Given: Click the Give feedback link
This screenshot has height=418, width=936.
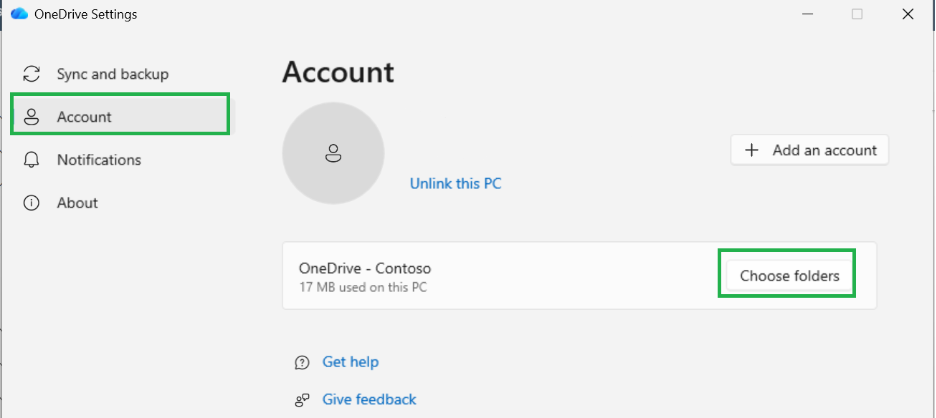Looking at the screenshot, I should [x=370, y=399].
